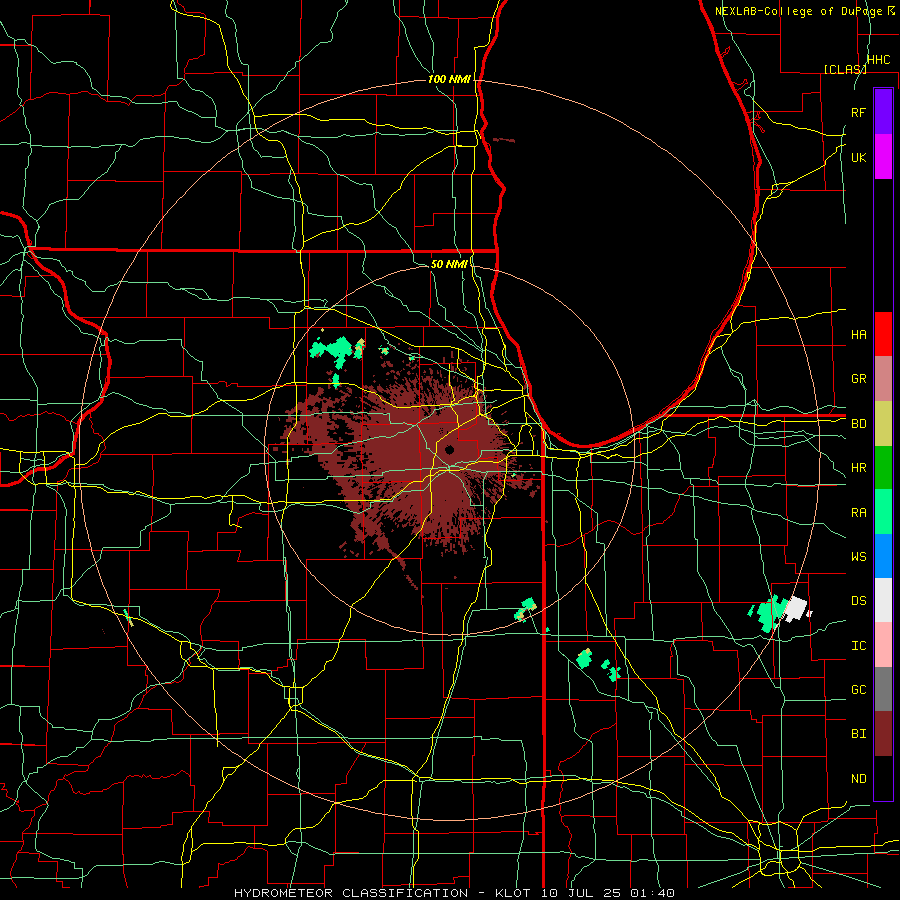Click the BI legend label
The height and width of the screenshot is (900, 900).
coord(859,734)
